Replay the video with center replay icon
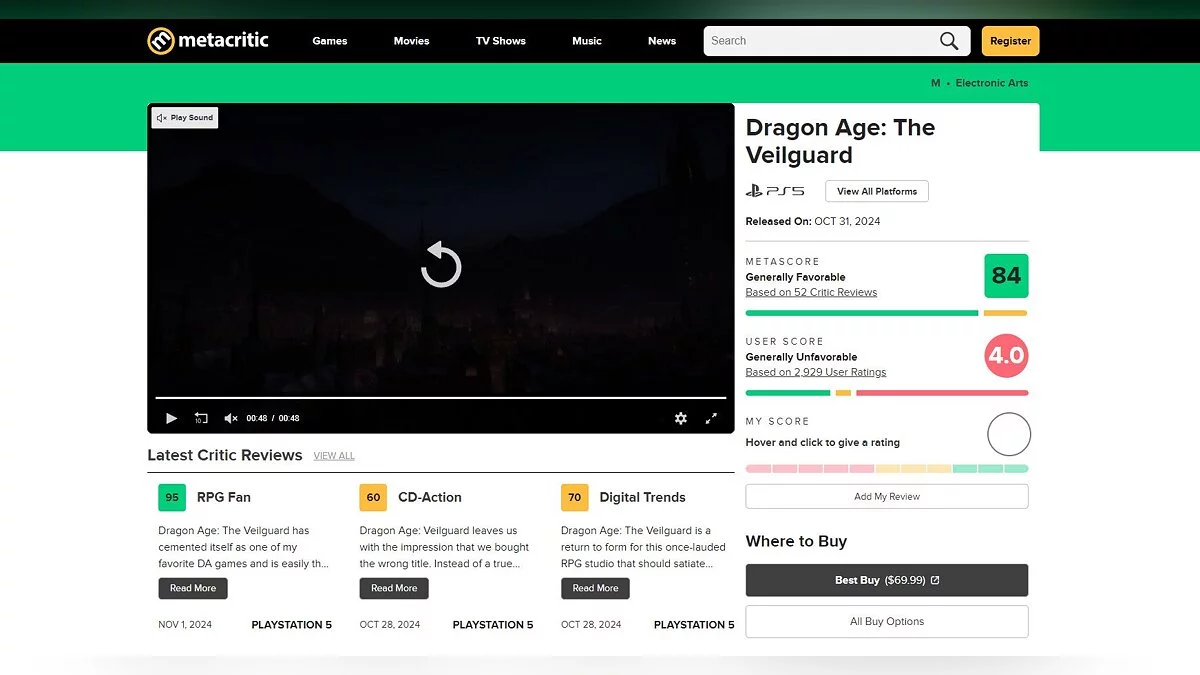The height and width of the screenshot is (675, 1200). point(440,265)
